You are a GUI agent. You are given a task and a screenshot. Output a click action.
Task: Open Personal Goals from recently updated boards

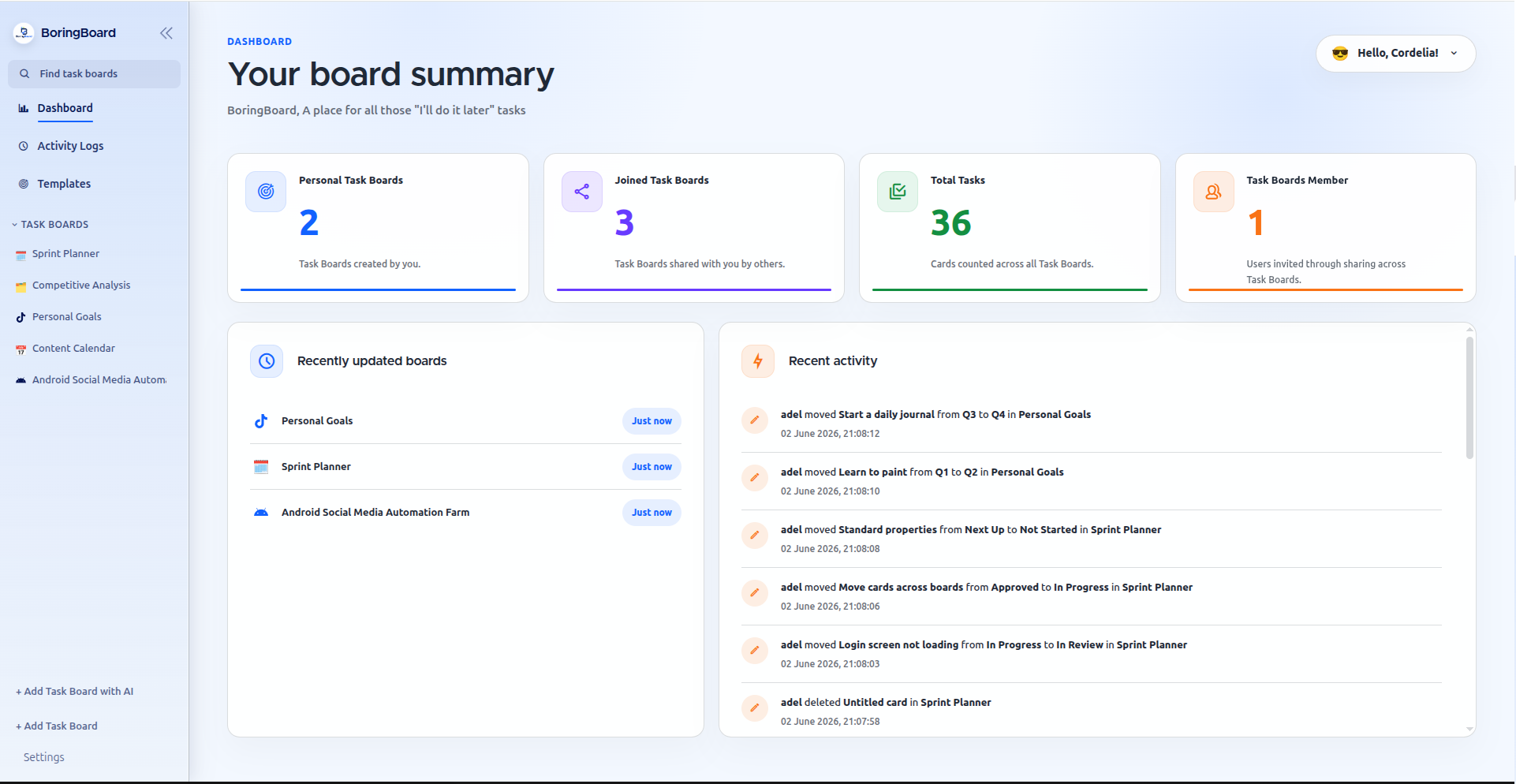click(317, 421)
